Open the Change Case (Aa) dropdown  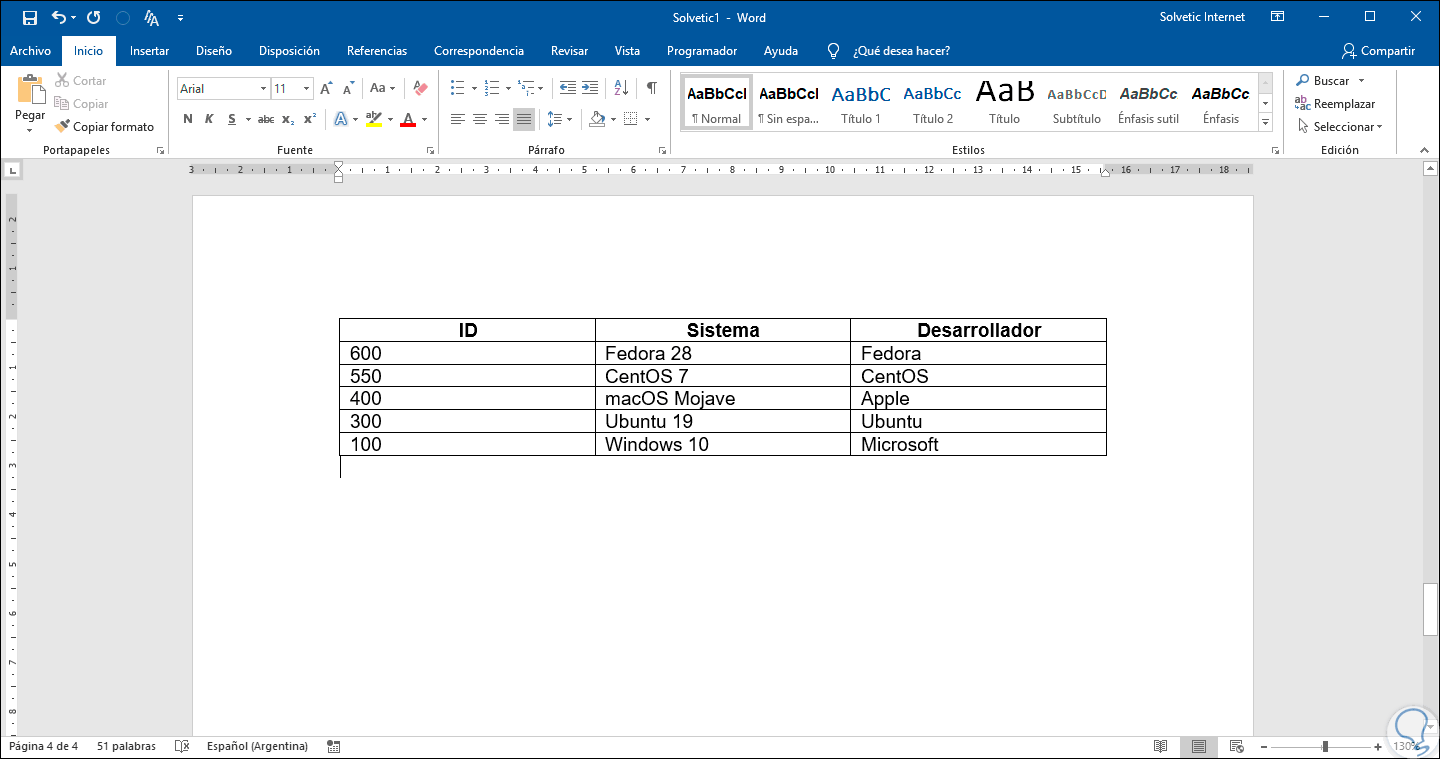point(382,89)
